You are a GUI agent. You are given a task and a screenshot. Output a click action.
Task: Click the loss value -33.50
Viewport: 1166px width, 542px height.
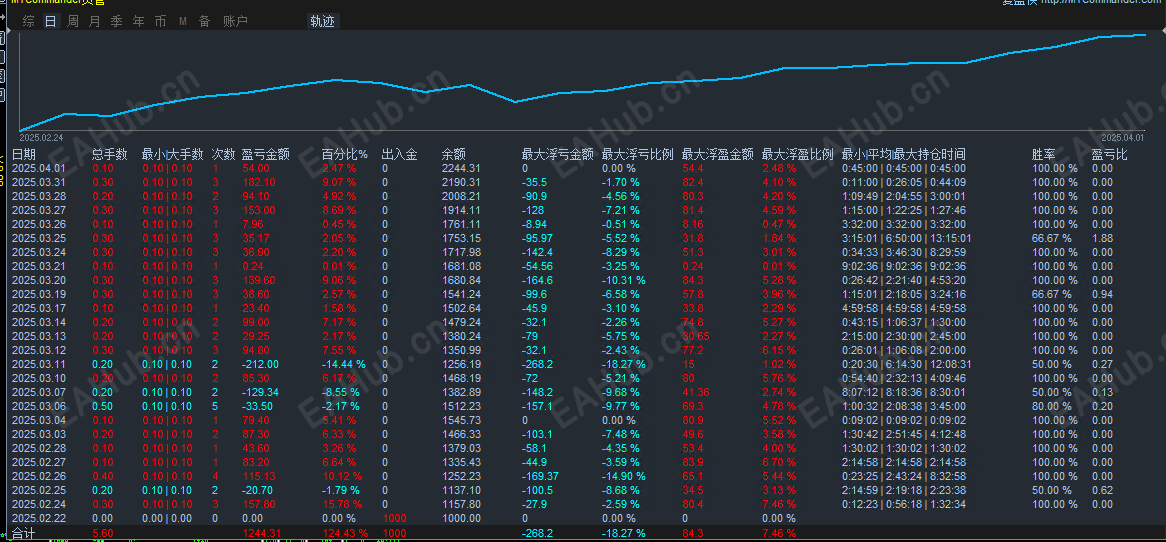click(257, 406)
